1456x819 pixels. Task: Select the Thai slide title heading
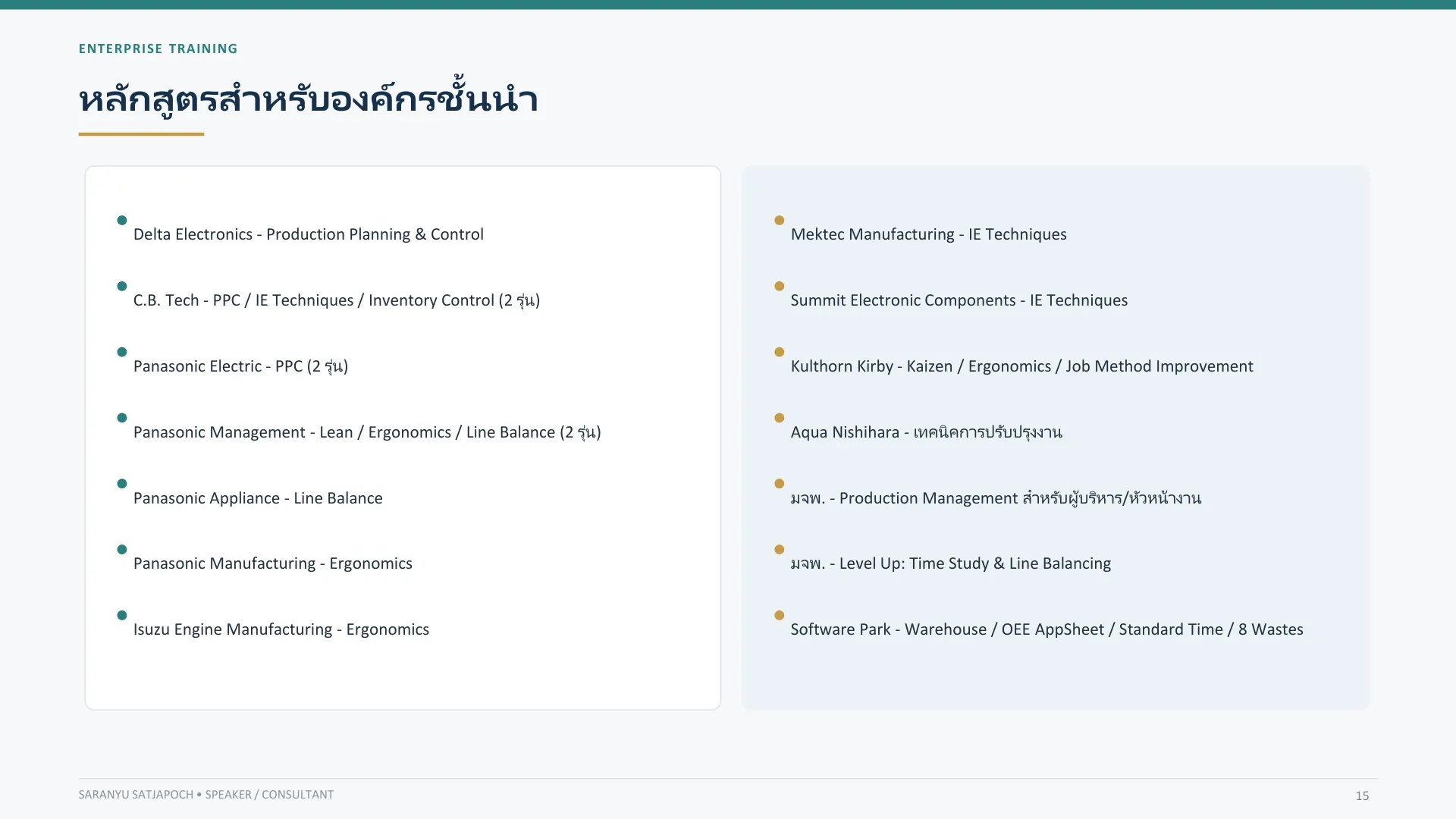[x=309, y=99]
